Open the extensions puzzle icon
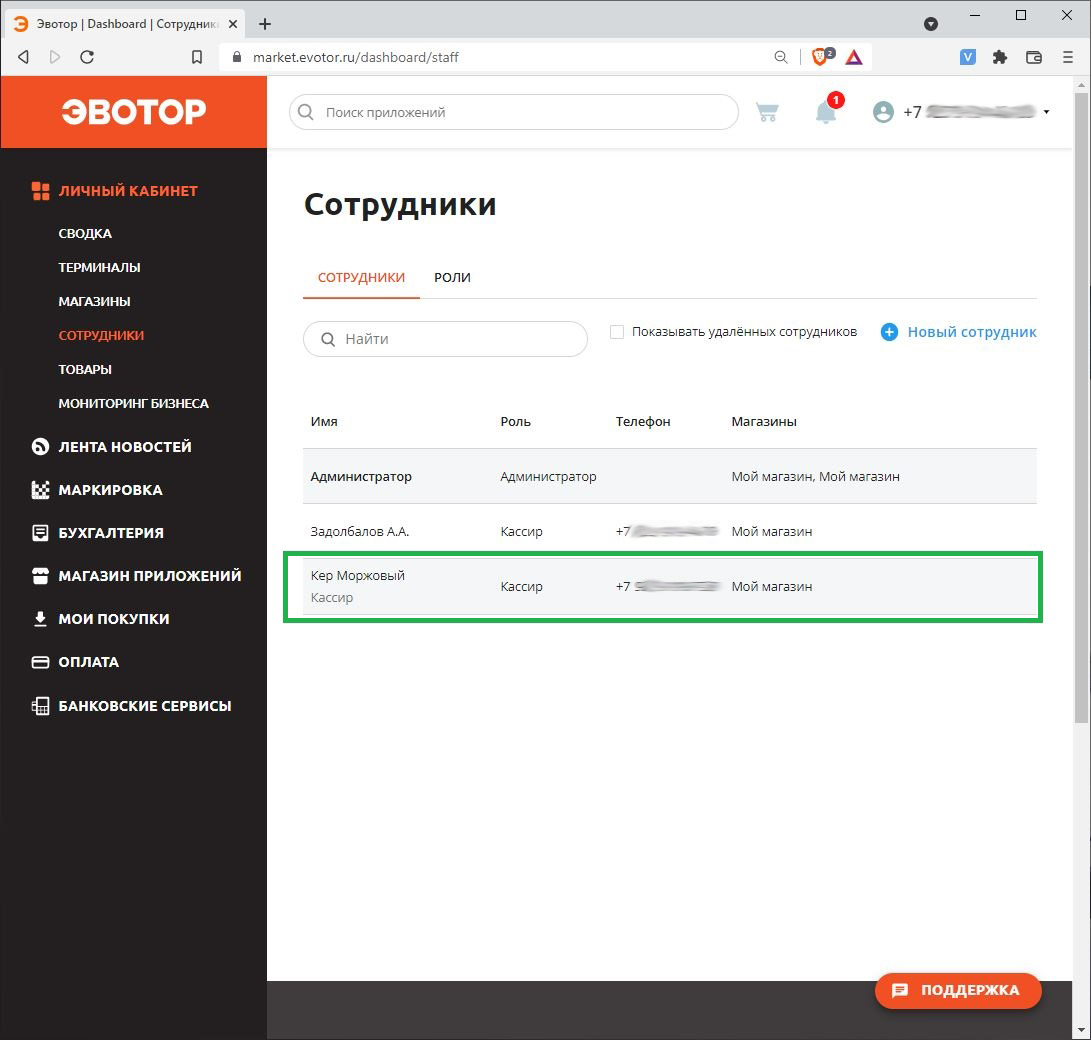The height and width of the screenshot is (1040, 1091). [x=999, y=57]
